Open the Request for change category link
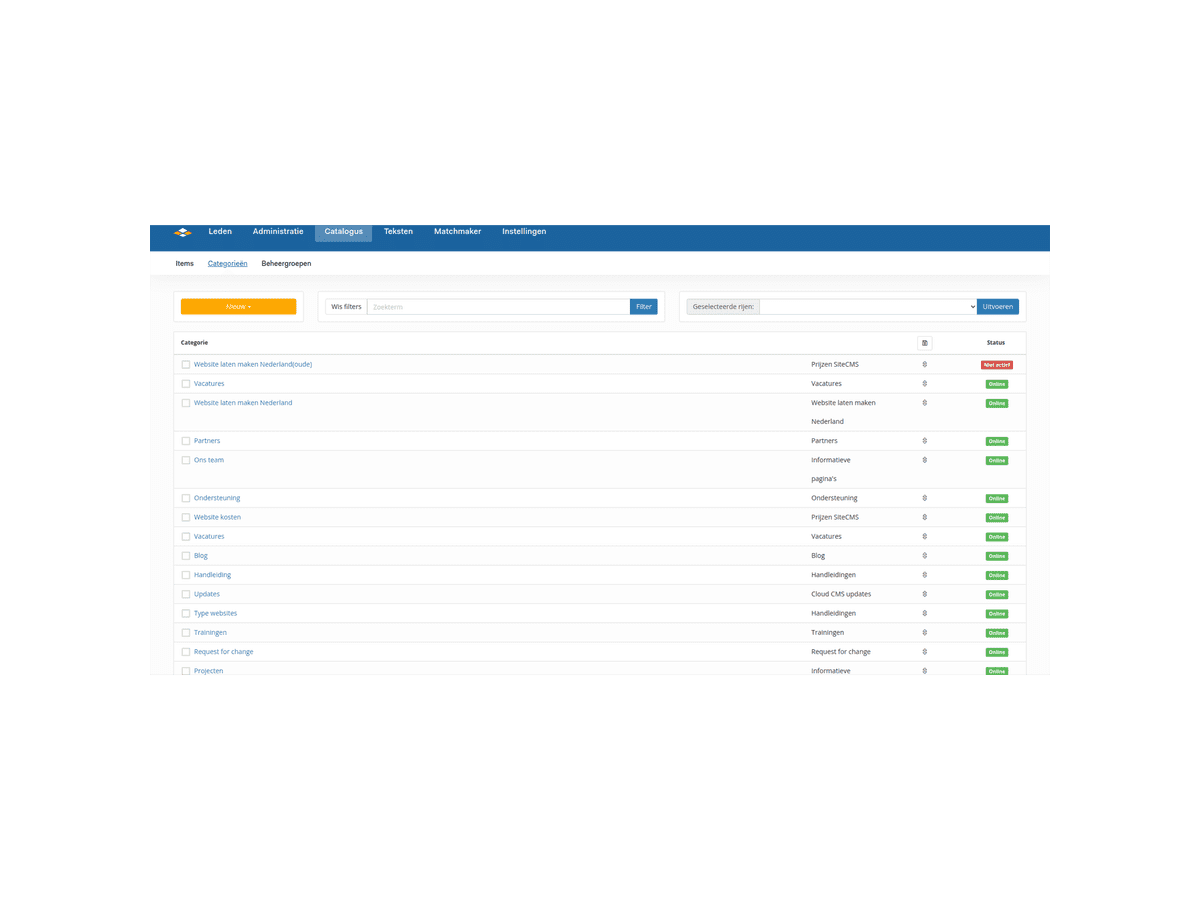The width and height of the screenshot is (1200, 900). (223, 652)
